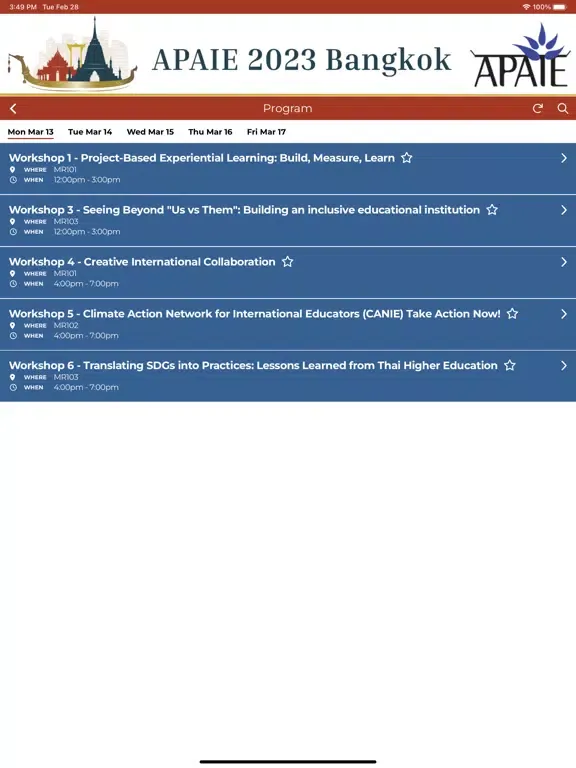The height and width of the screenshot is (768, 576).
Task: Click Workshop 4 time 4:00pm - 7:00pm
Action: point(86,284)
